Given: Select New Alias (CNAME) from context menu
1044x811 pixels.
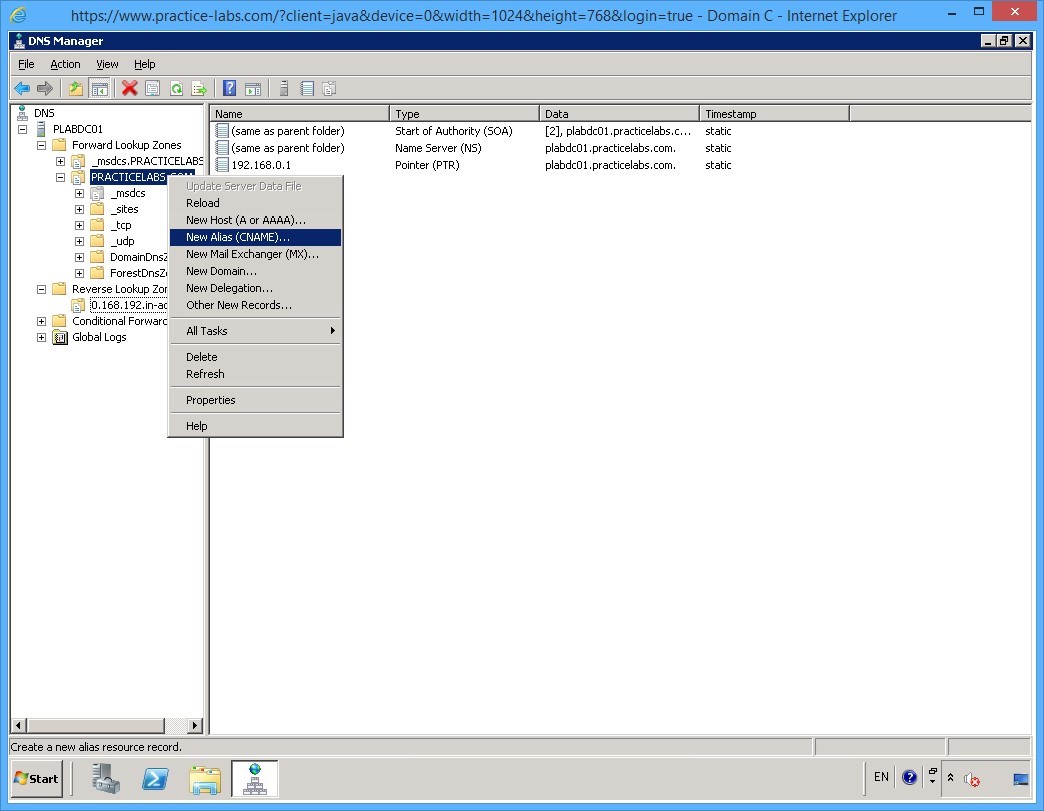Looking at the screenshot, I should tap(238, 237).
